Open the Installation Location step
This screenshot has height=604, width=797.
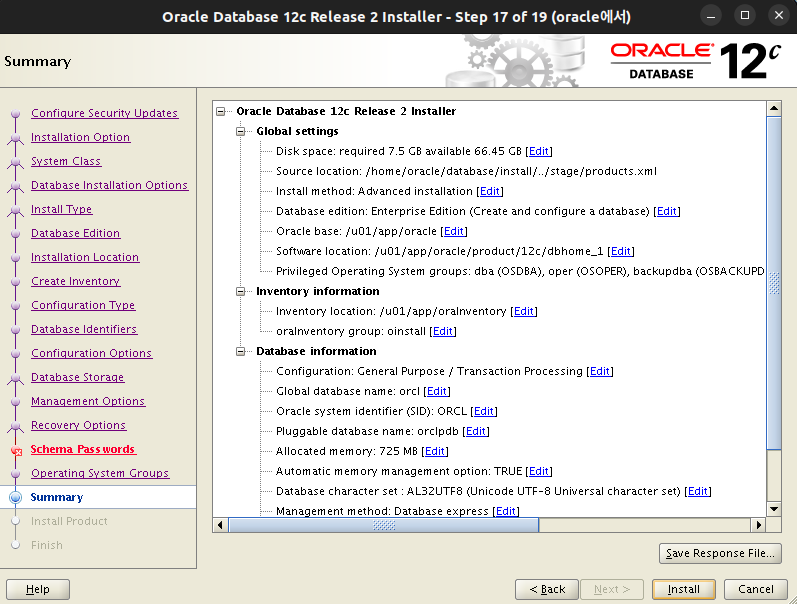pos(85,257)
